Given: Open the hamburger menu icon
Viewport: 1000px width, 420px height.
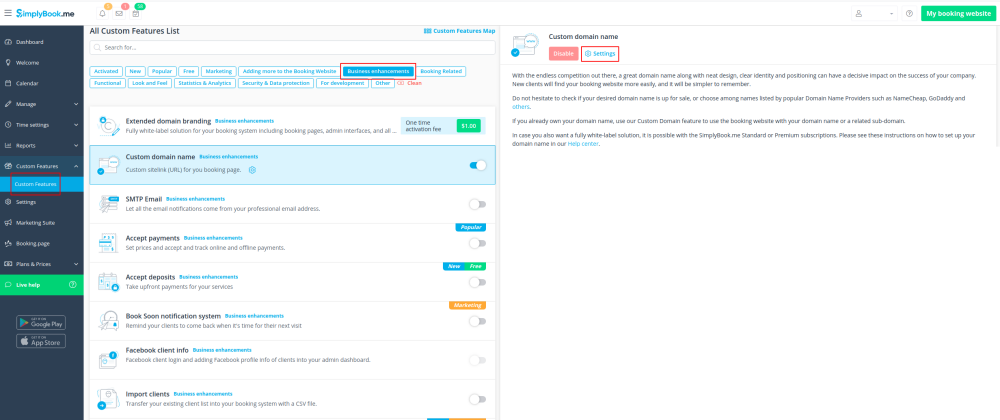Looking at the screenshot, I should point(9,13).
